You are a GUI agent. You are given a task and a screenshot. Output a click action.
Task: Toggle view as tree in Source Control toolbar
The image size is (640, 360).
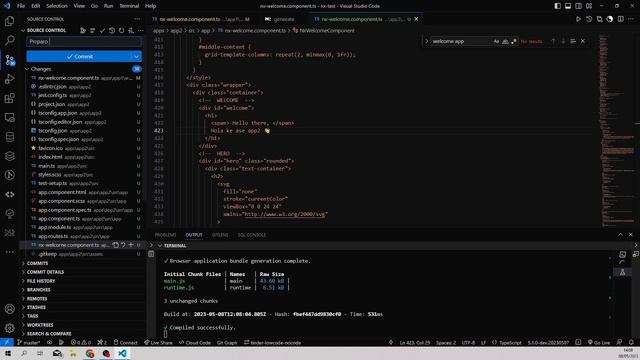coord(93,30)
